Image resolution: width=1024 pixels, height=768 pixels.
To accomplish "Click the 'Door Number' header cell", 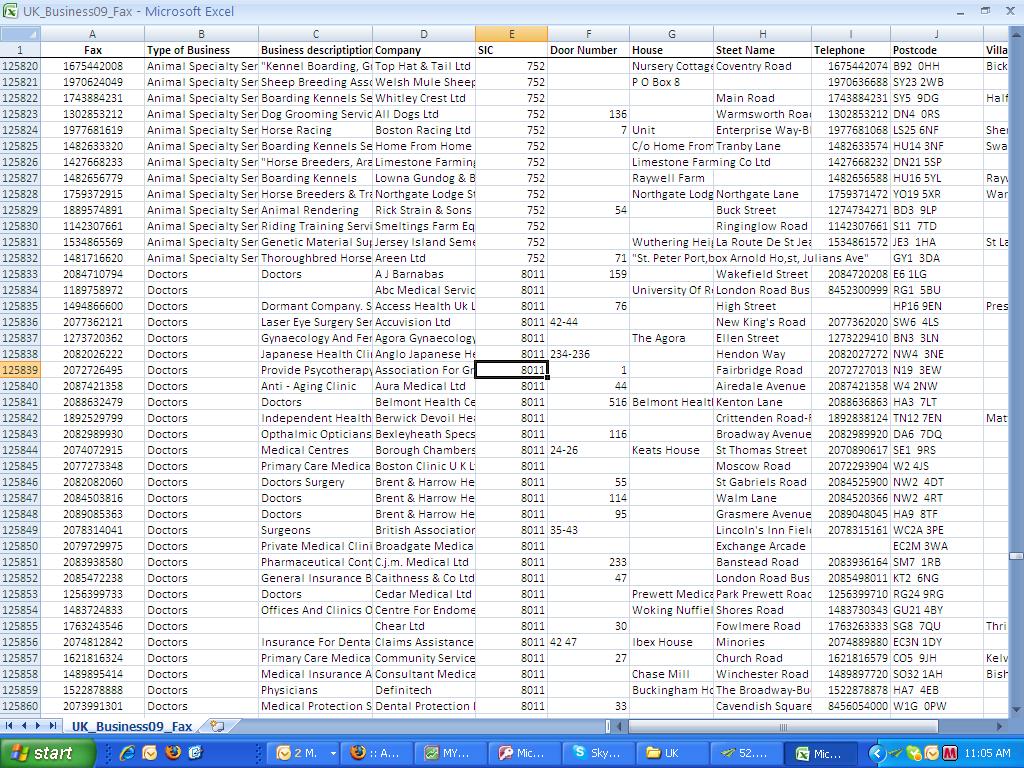I will (x=588, y=50).
